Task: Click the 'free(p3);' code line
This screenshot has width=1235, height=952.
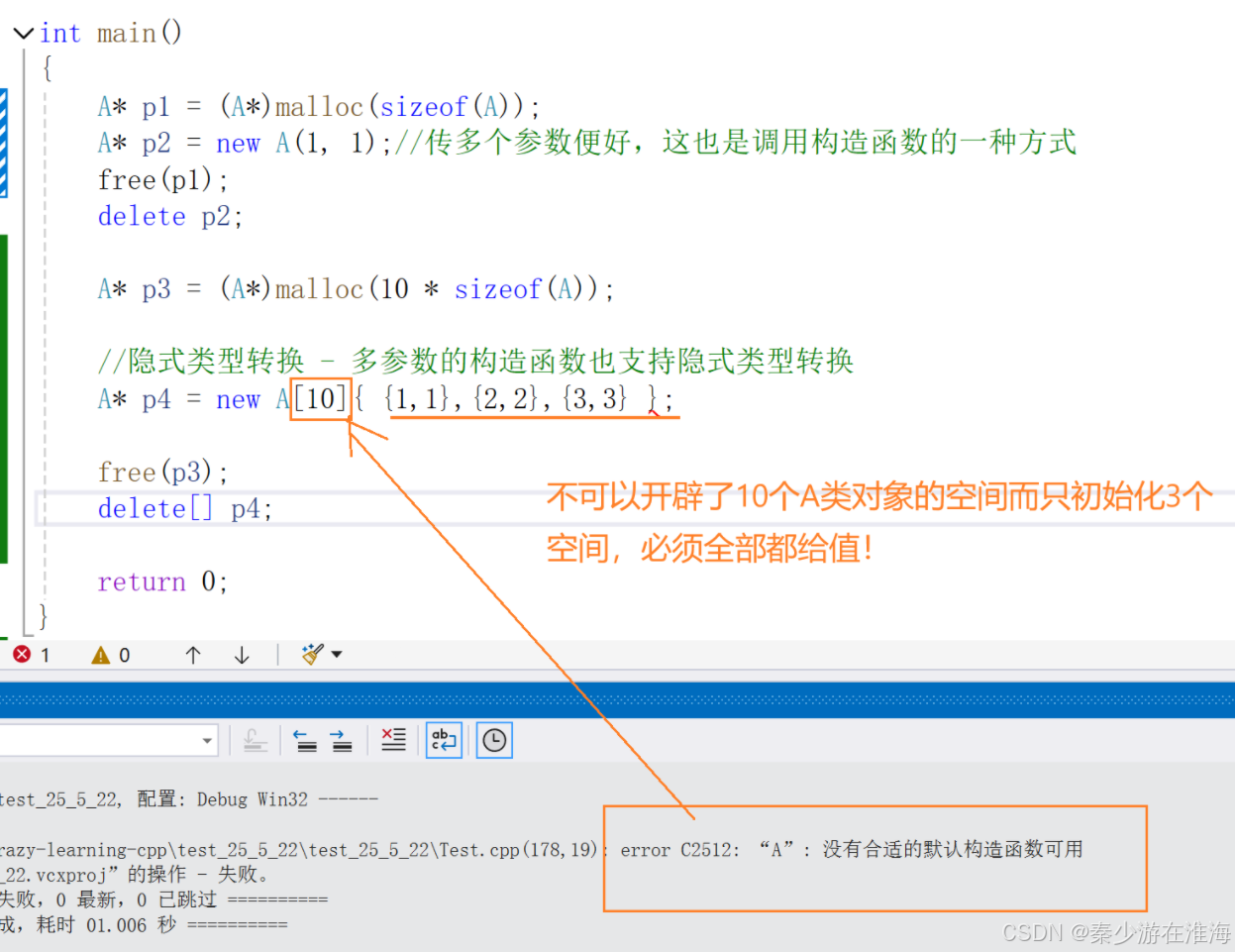Action: coord(163,473)
